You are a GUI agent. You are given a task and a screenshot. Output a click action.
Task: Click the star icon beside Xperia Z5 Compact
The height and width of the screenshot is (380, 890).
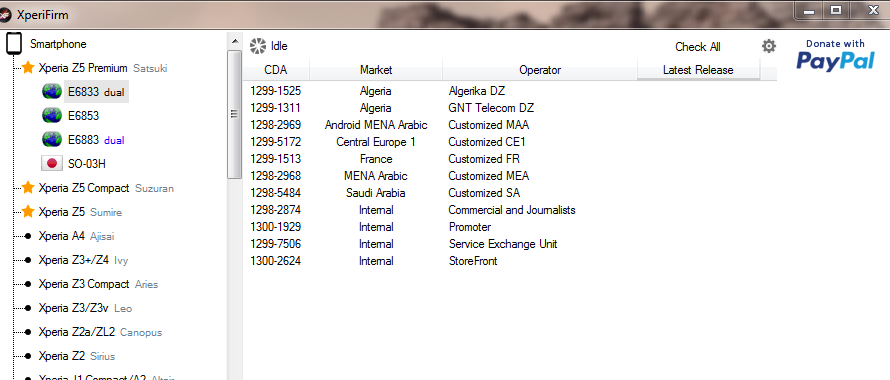[28, 187]
